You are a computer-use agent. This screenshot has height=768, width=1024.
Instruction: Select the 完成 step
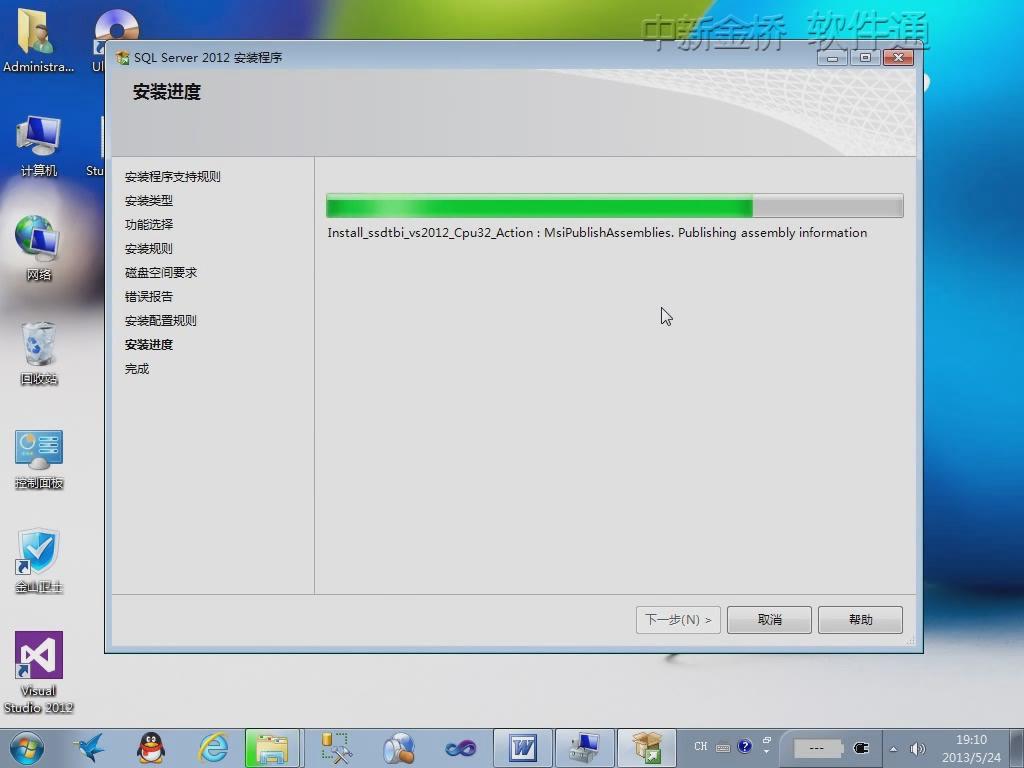[137, 369]
